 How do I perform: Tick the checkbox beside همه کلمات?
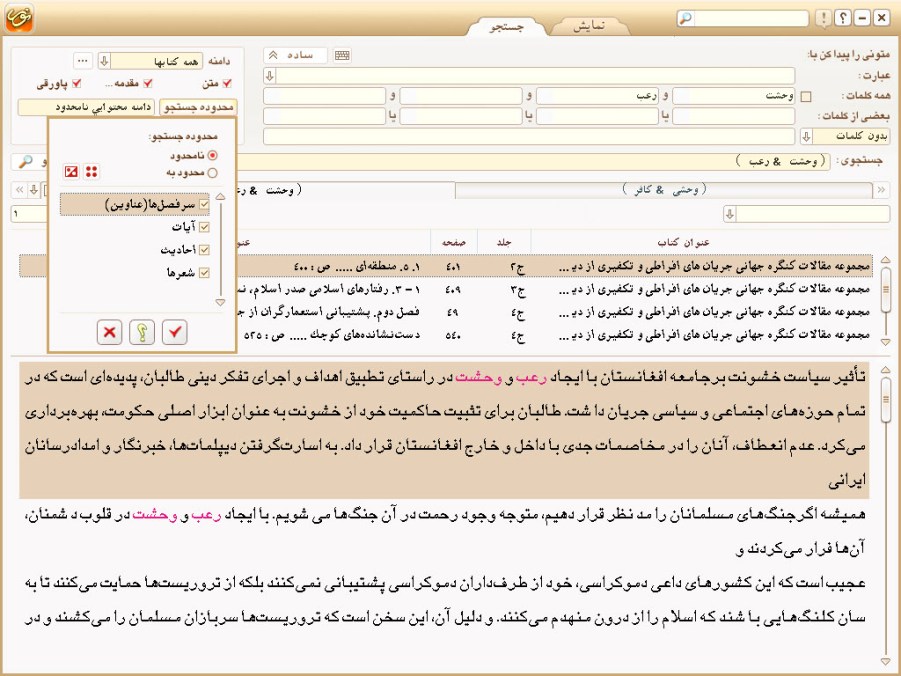coord(806,97)
